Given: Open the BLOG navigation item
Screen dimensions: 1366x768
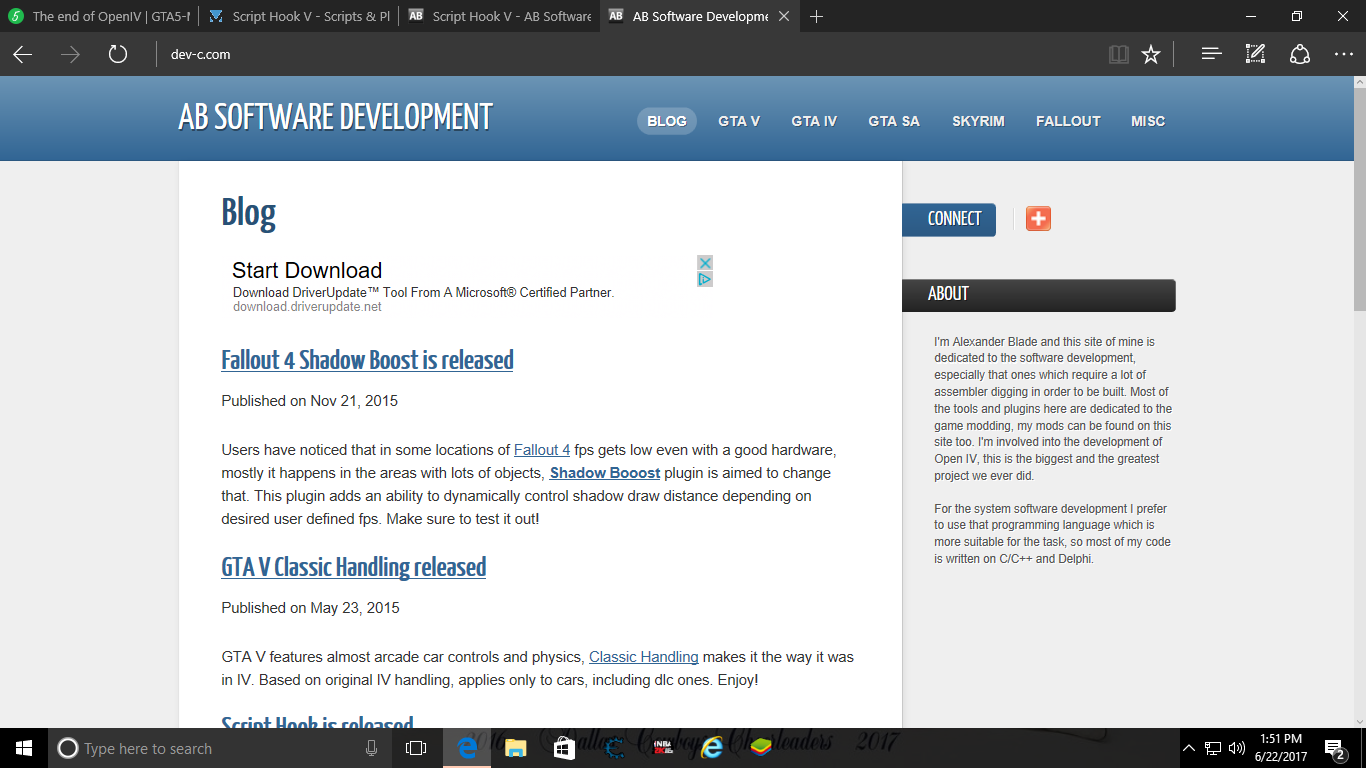Looking at the screenshot, I should tap(667, 121).
